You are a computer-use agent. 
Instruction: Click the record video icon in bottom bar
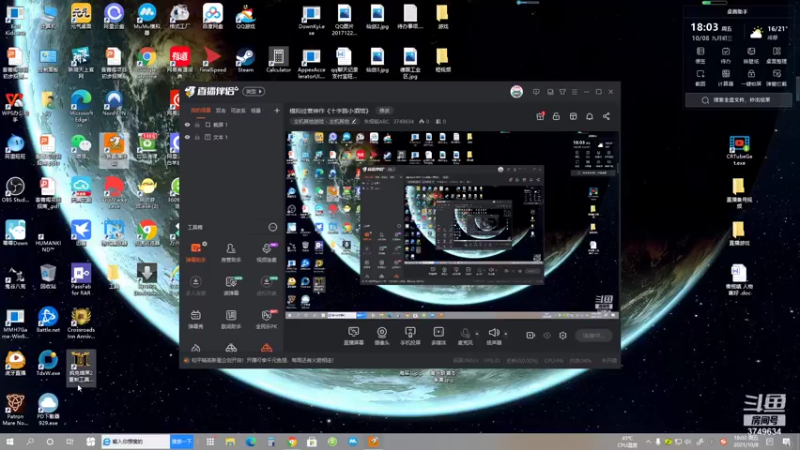pyautogui.click(x=531, y=335)
